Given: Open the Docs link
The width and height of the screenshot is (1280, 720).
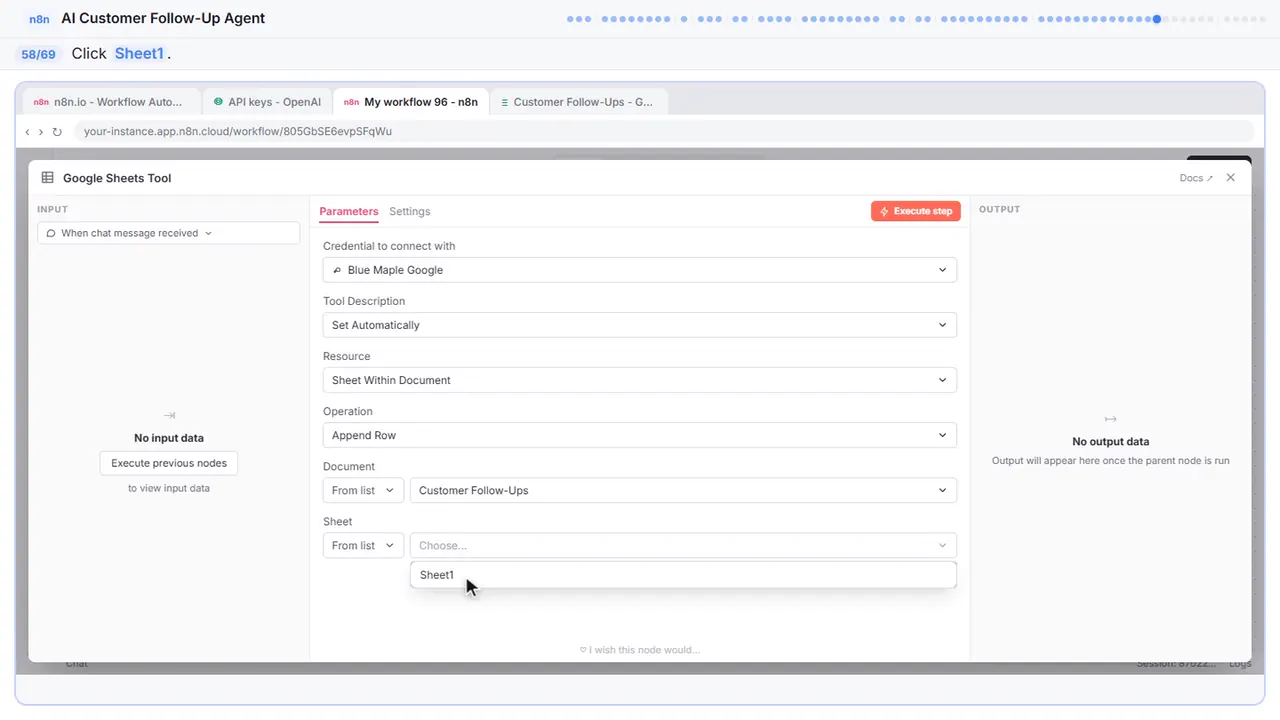Looking at the screenshot, I should click(x=1196, y=178).
